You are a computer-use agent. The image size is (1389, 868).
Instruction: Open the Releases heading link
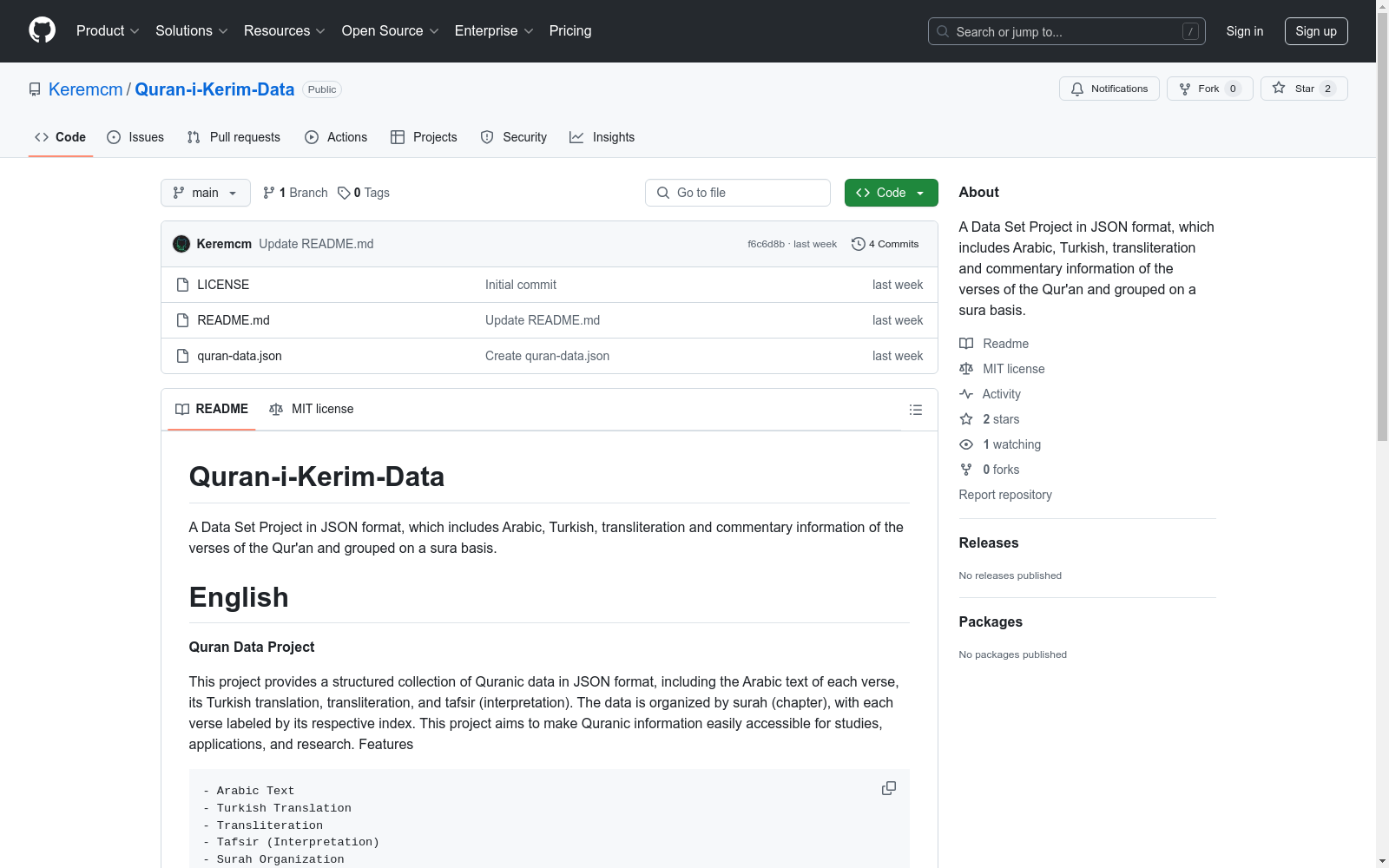click(x=989, y=542)
